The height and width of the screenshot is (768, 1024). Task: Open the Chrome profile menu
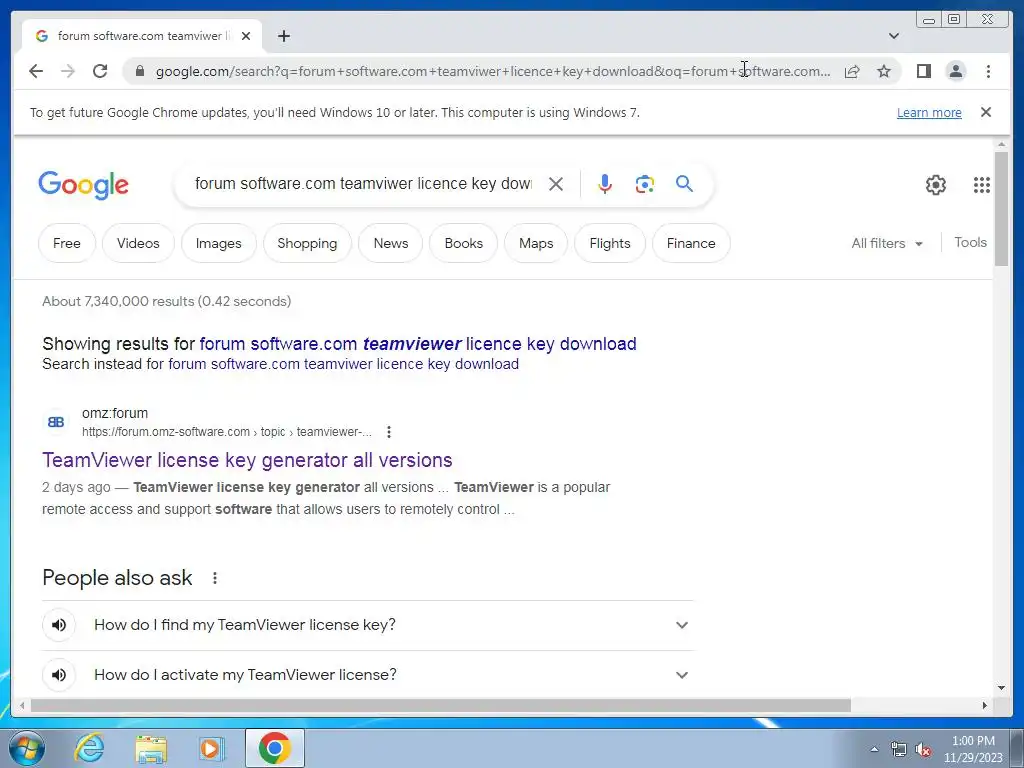point(955,71)
